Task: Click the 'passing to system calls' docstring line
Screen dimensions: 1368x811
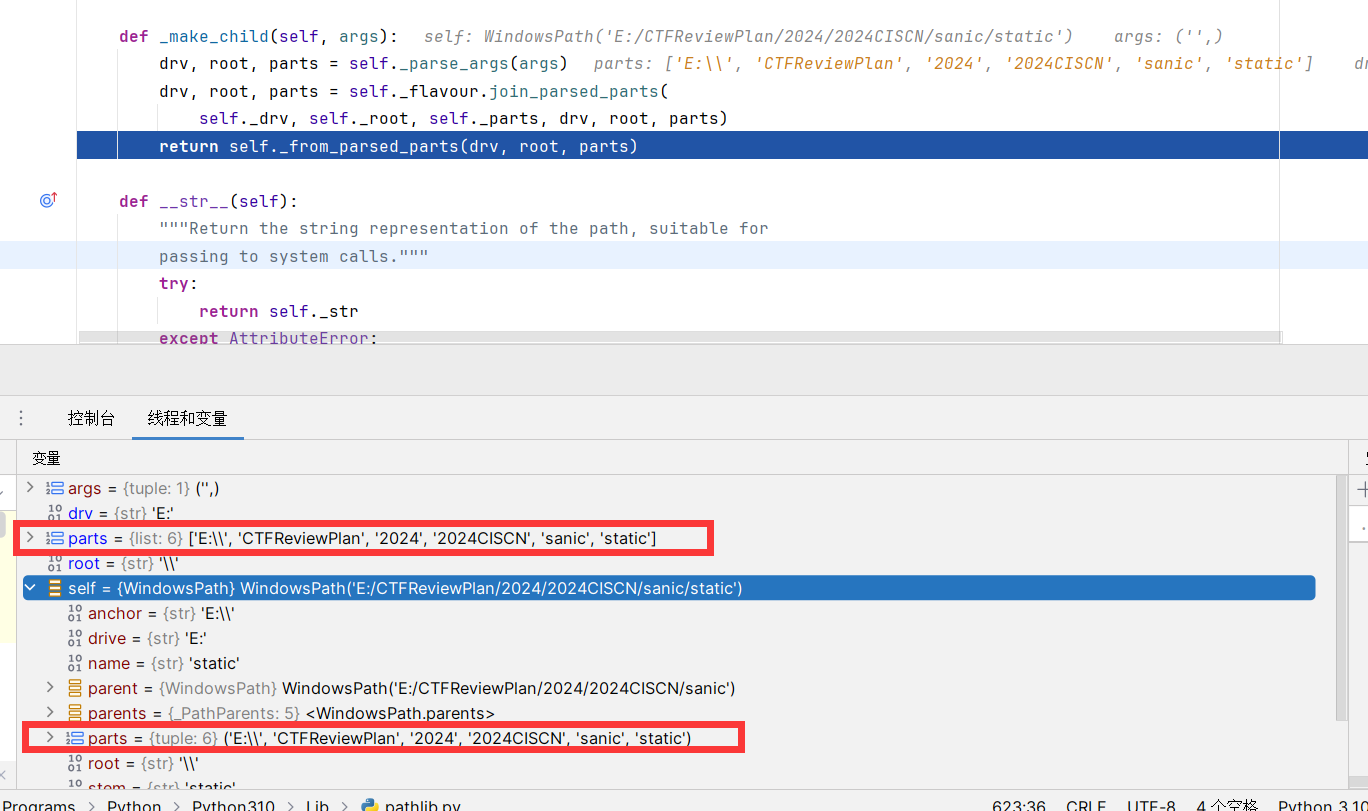Action: (x=294, y=256)
